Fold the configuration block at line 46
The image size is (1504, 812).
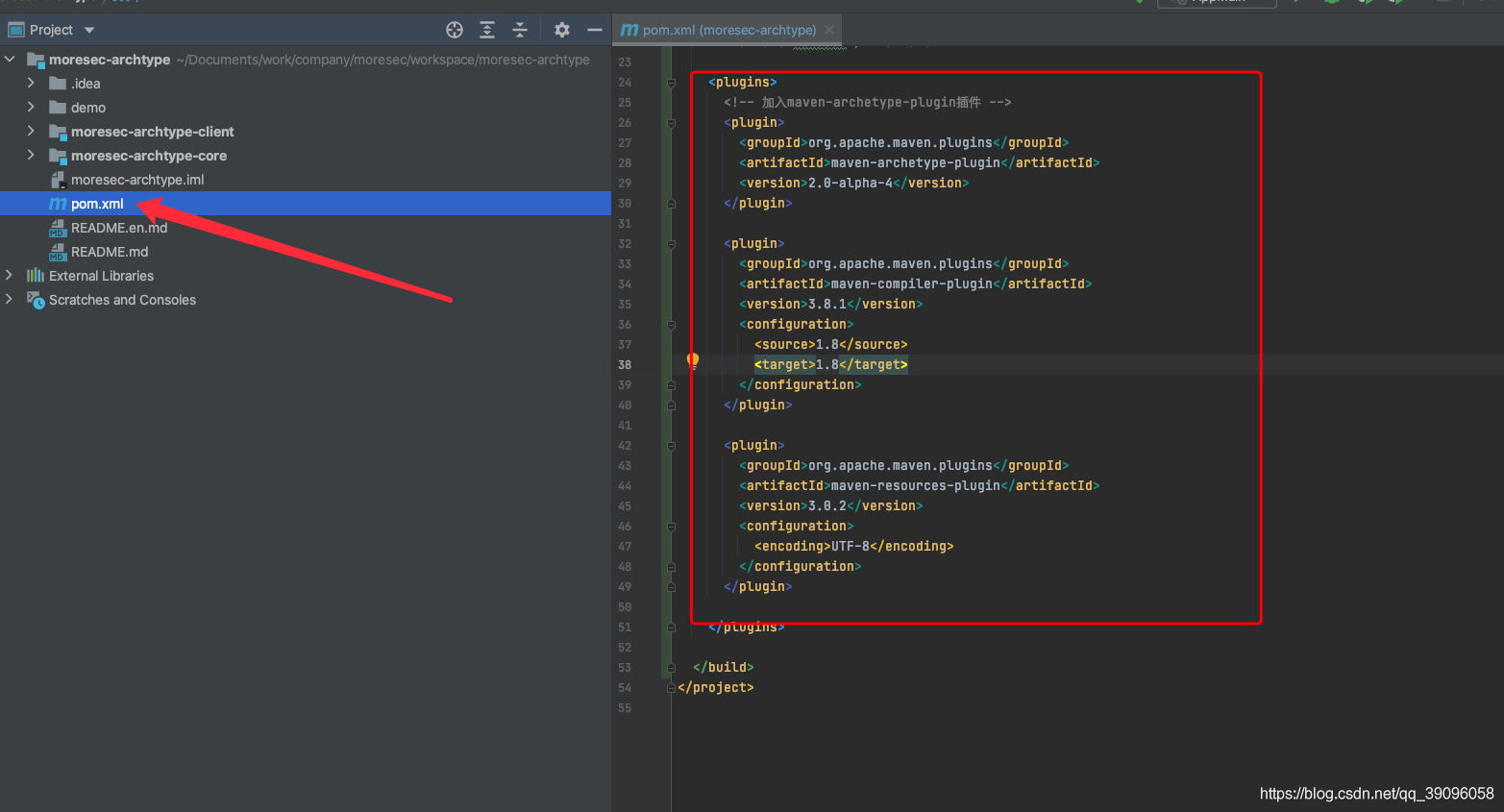(671, 527)
